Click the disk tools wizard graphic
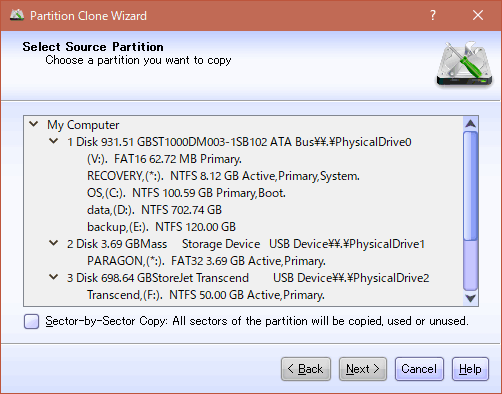The width and height of the screenshot is (502, 394). [464, 65]
